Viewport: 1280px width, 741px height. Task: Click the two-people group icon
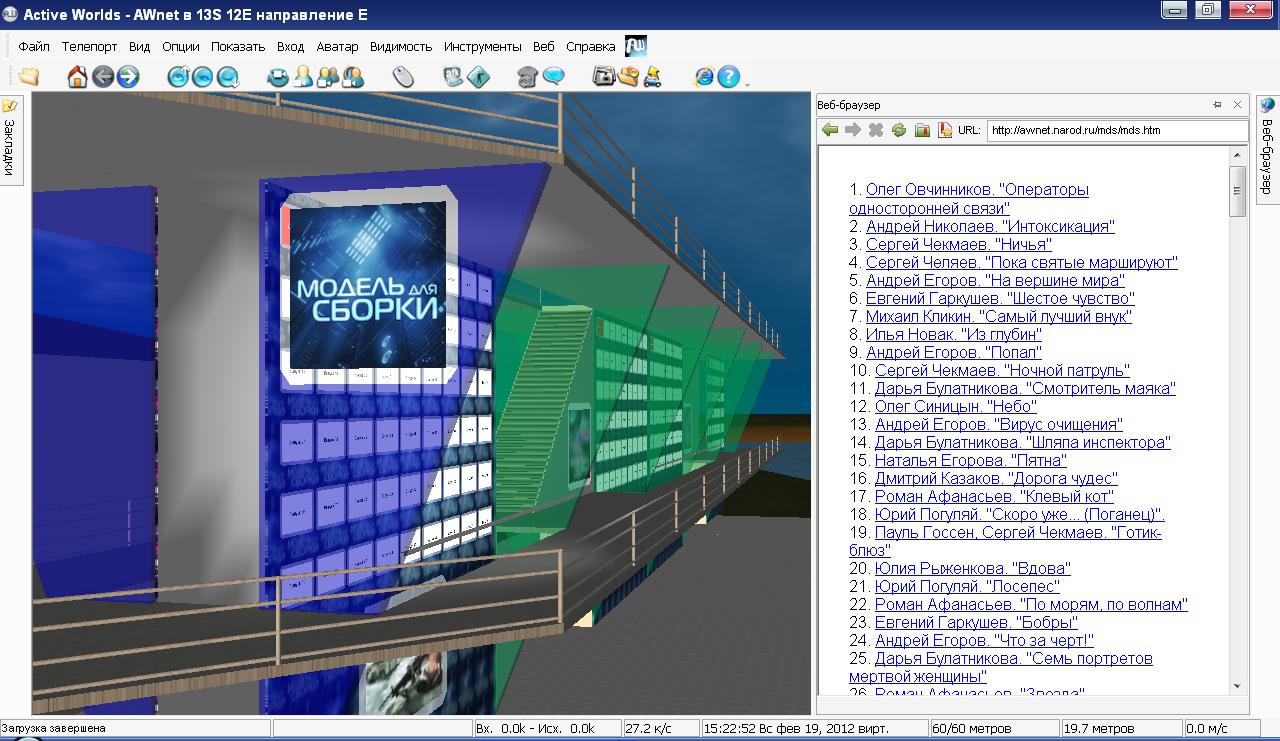[x=353, y=77]
